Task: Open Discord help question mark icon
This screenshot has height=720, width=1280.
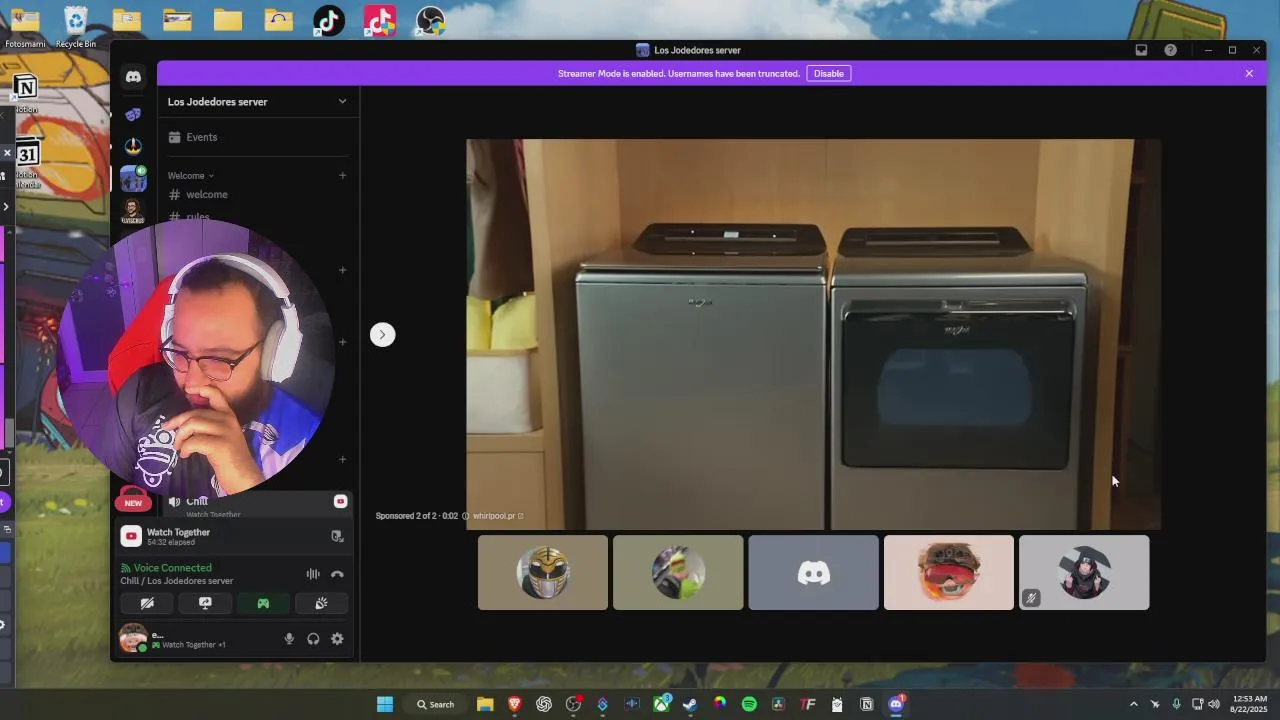Action: (1170, 50)
